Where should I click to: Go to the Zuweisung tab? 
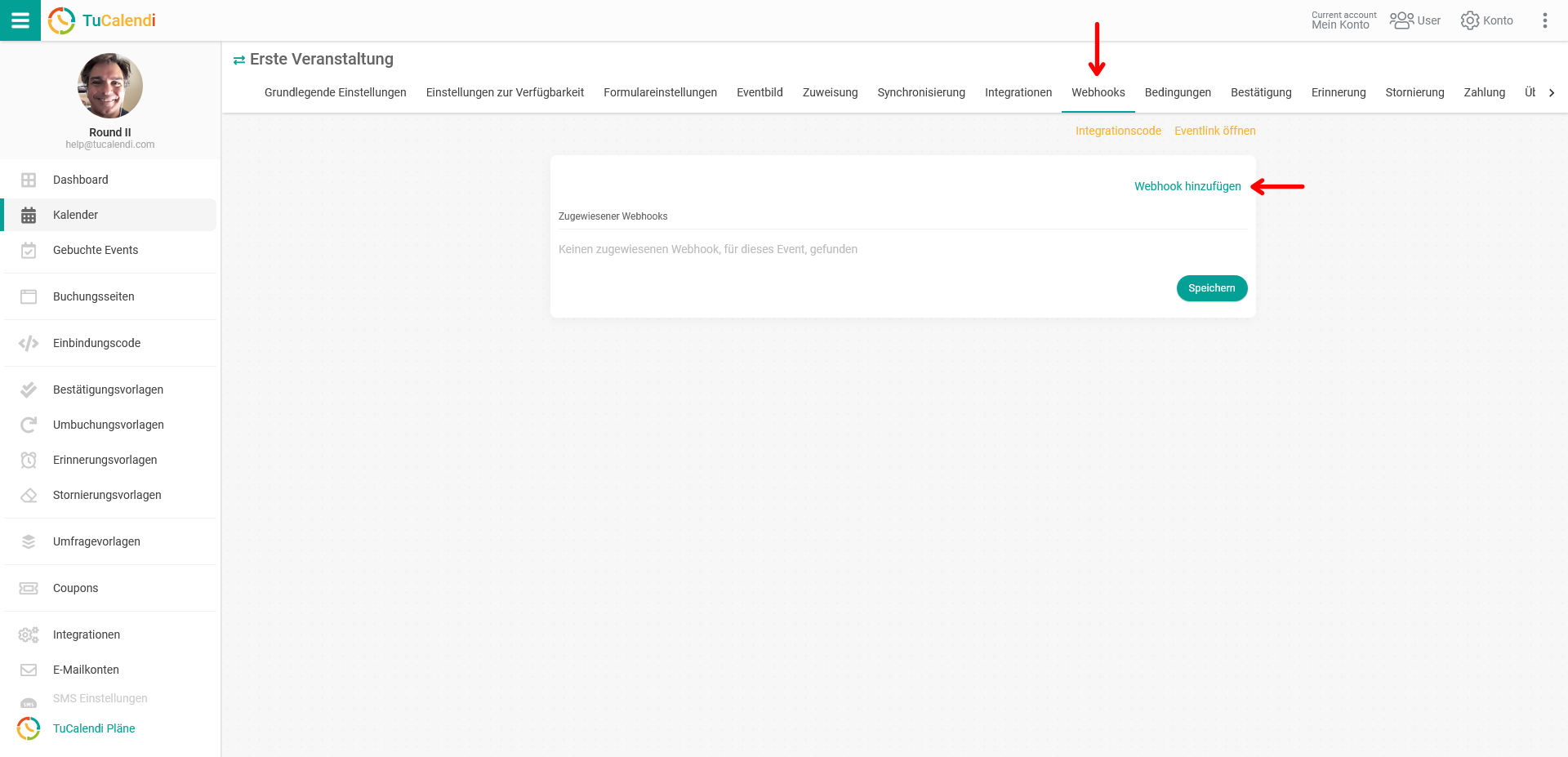pyautogui.click(x=831, y=92)
